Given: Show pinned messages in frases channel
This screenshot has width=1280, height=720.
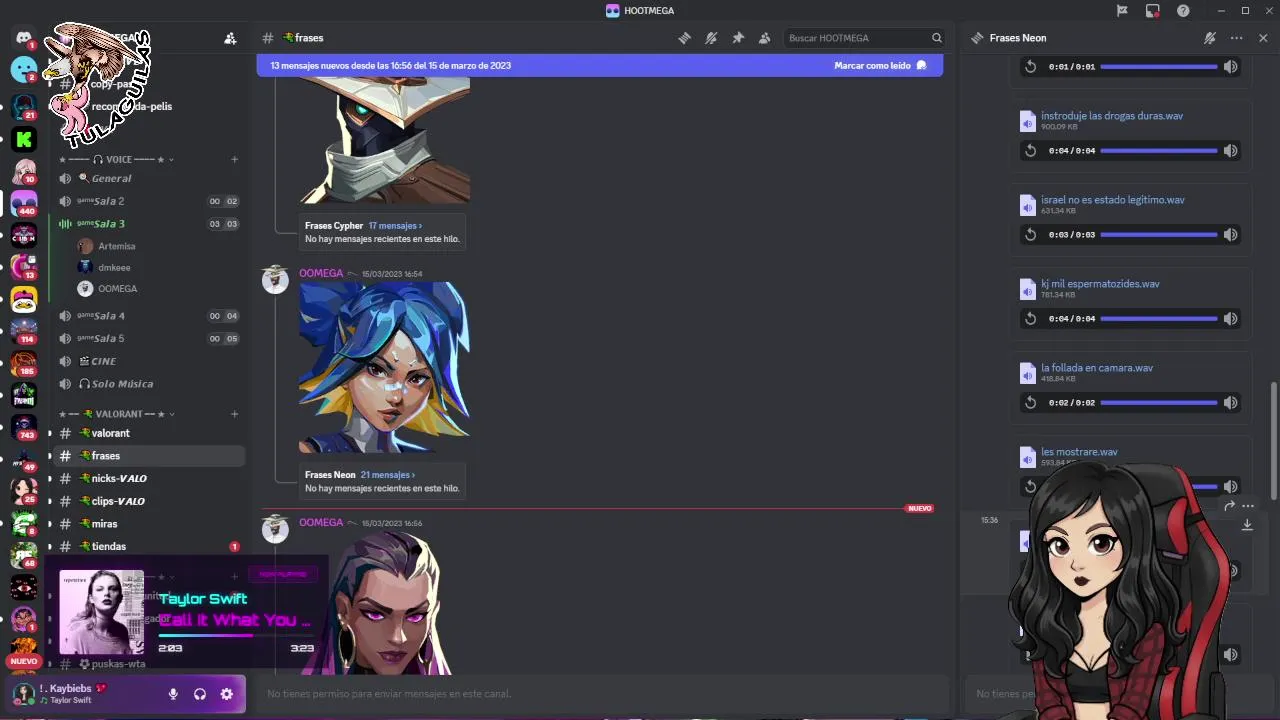Looking at the screenshot, I should 738,38.
